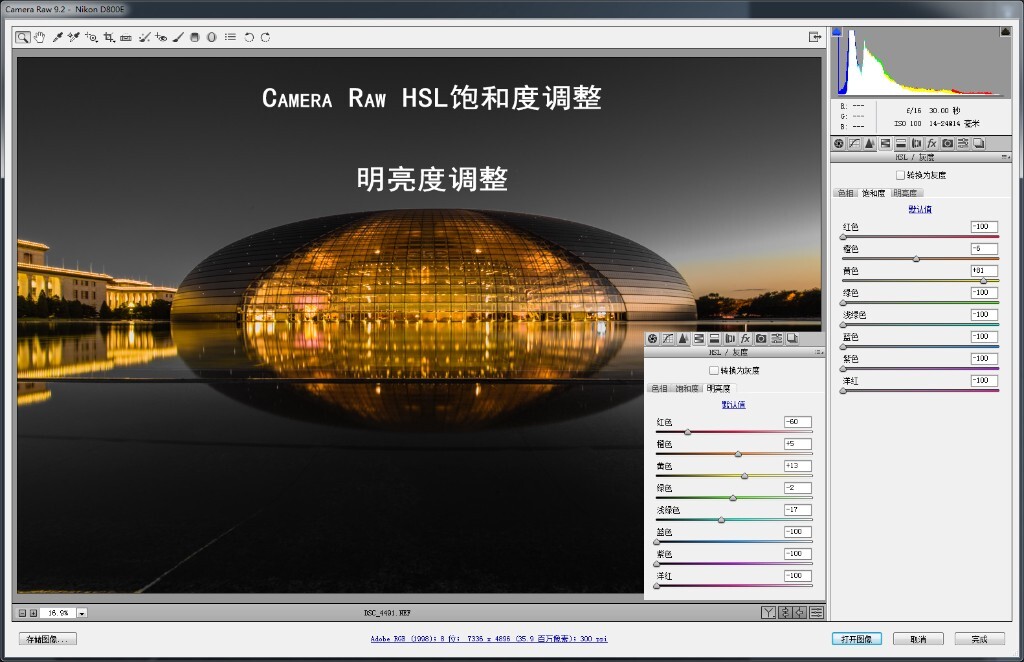This screenshot has height=662, width=1024.
Task: Select the Spot Removal tool
Action: coord(144,37)
